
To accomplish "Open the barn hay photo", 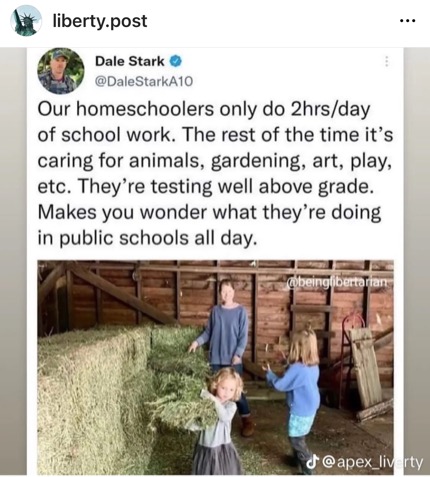I will [x=215, y=367].
